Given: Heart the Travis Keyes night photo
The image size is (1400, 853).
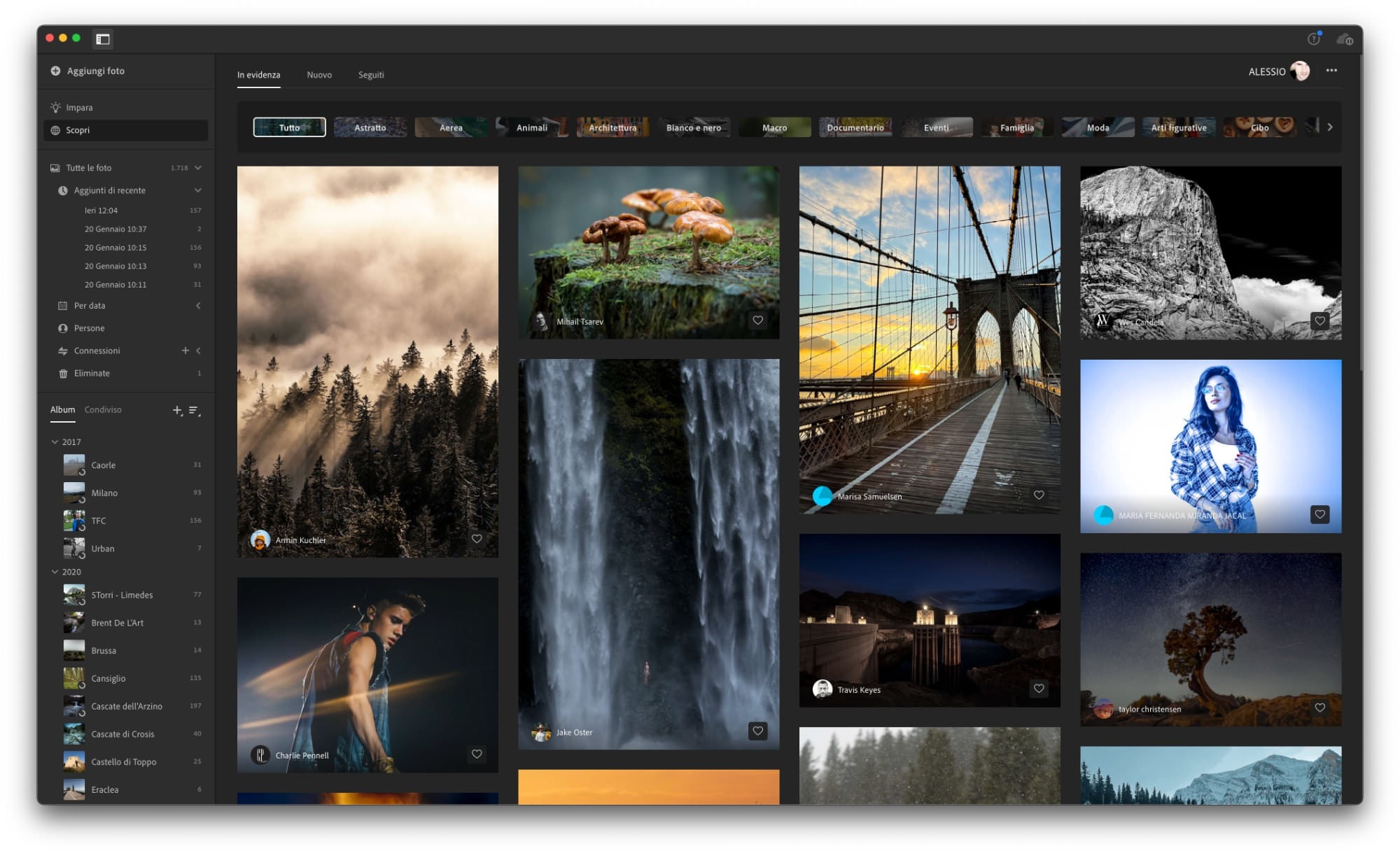Looking at the screenshot, I should click(1039, 689).
